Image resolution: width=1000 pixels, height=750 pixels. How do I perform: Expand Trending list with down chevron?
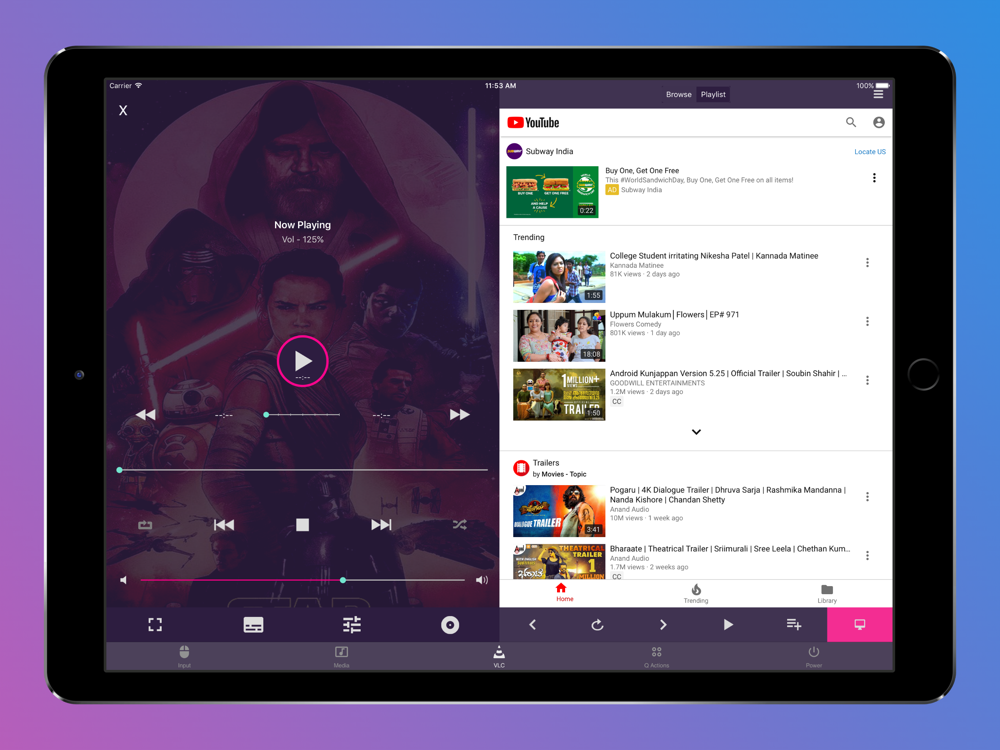[x=696, y=432]
